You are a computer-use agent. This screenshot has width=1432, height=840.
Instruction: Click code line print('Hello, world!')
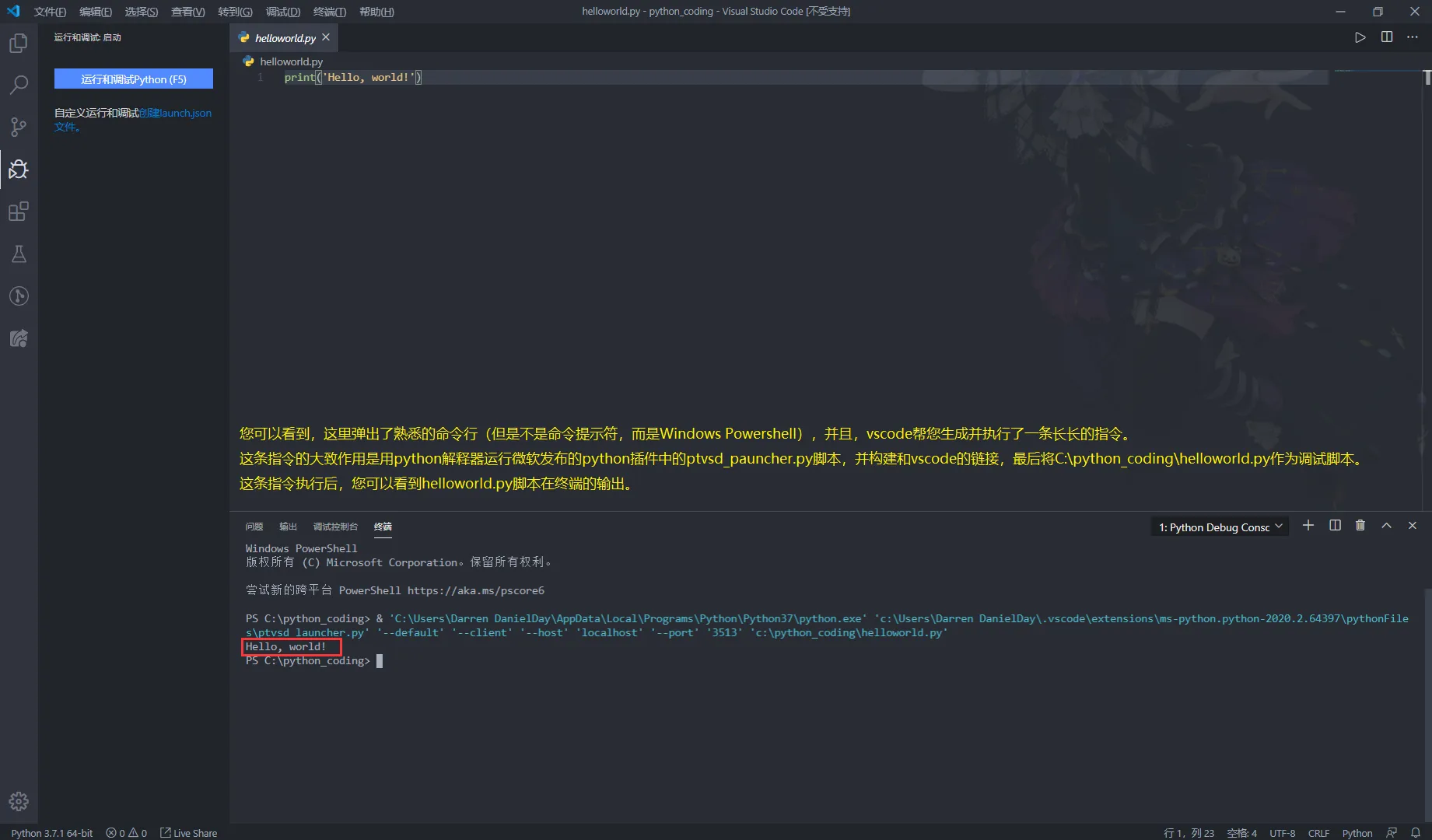click(353, 77)
